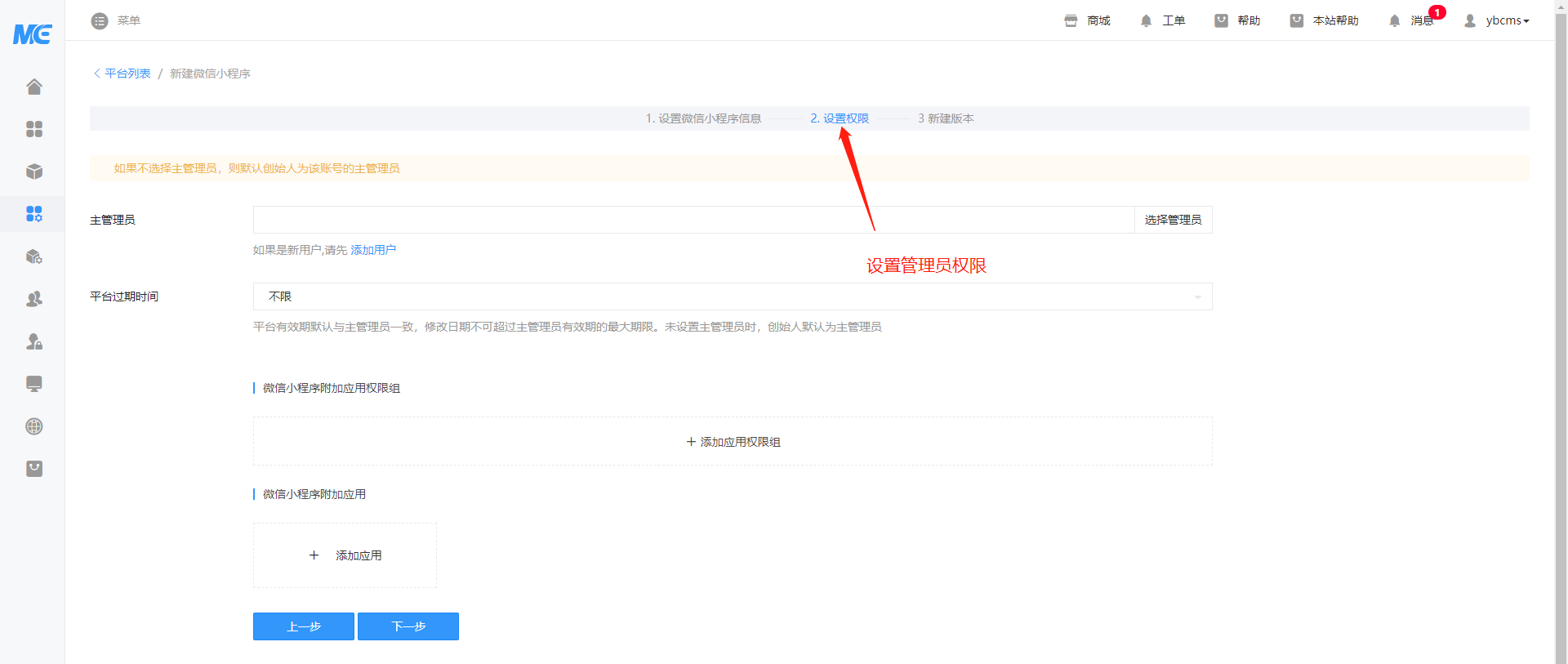Click the globe sidebar icon

[x=33, y=426]
